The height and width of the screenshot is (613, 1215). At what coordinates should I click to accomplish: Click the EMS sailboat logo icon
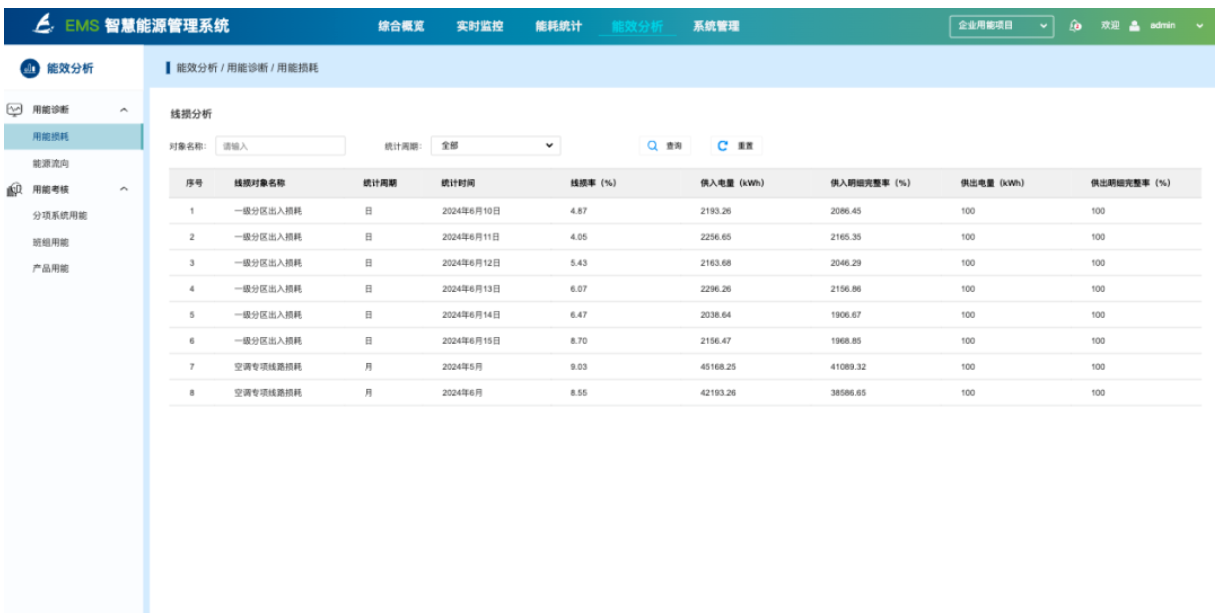tap(41, 24)
